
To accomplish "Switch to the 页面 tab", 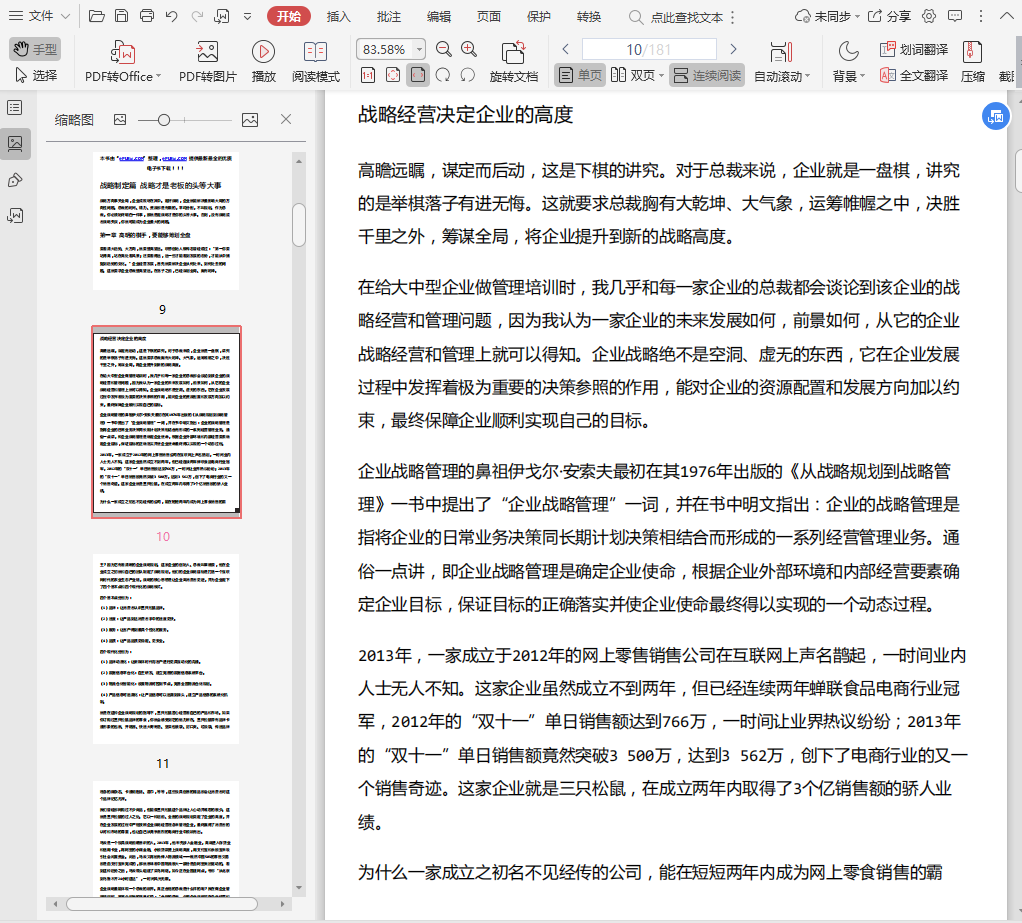I will point(488,16).
